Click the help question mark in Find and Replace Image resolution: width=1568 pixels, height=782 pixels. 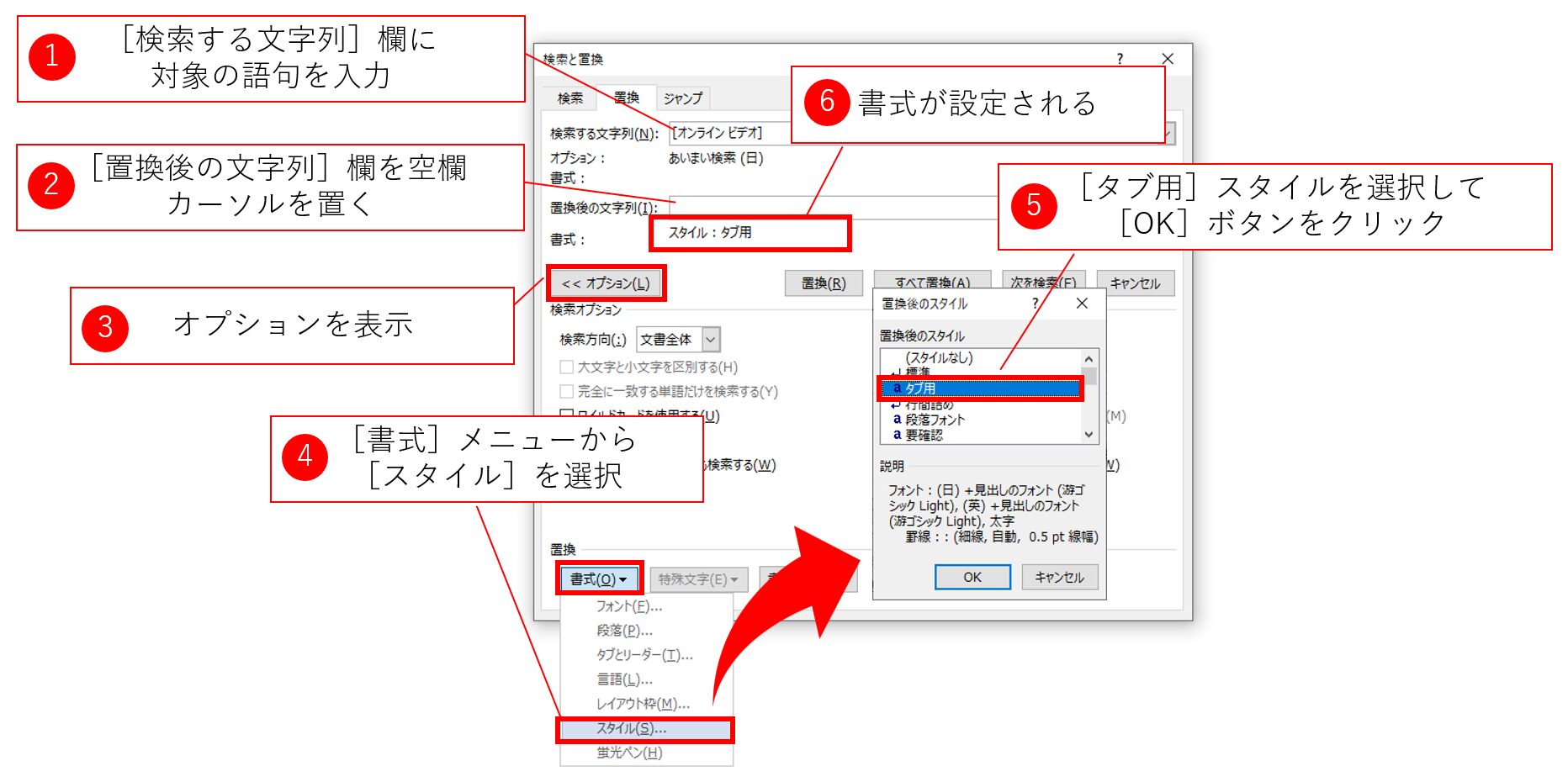(x=1119, y=59)
